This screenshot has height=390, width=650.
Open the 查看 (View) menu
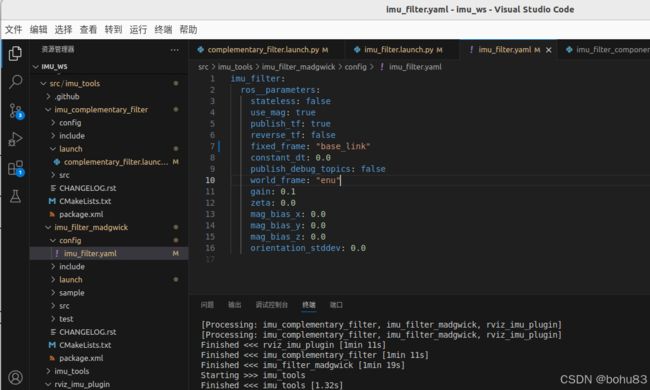(x=88, y=29)
